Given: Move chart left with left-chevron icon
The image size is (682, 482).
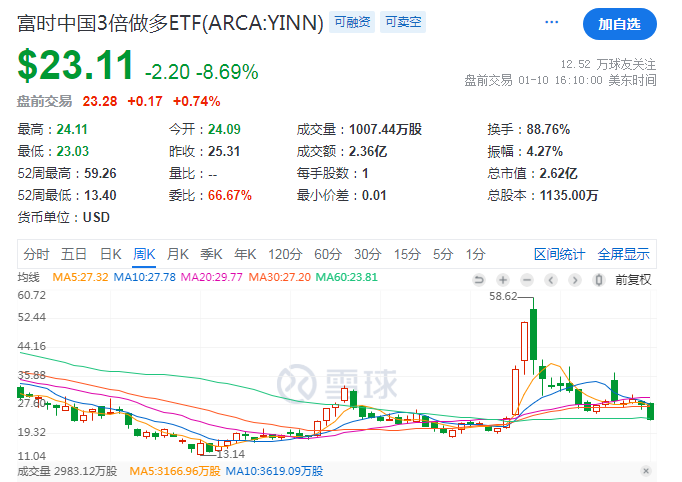Looking at the screenshot, I should [551, 280].
